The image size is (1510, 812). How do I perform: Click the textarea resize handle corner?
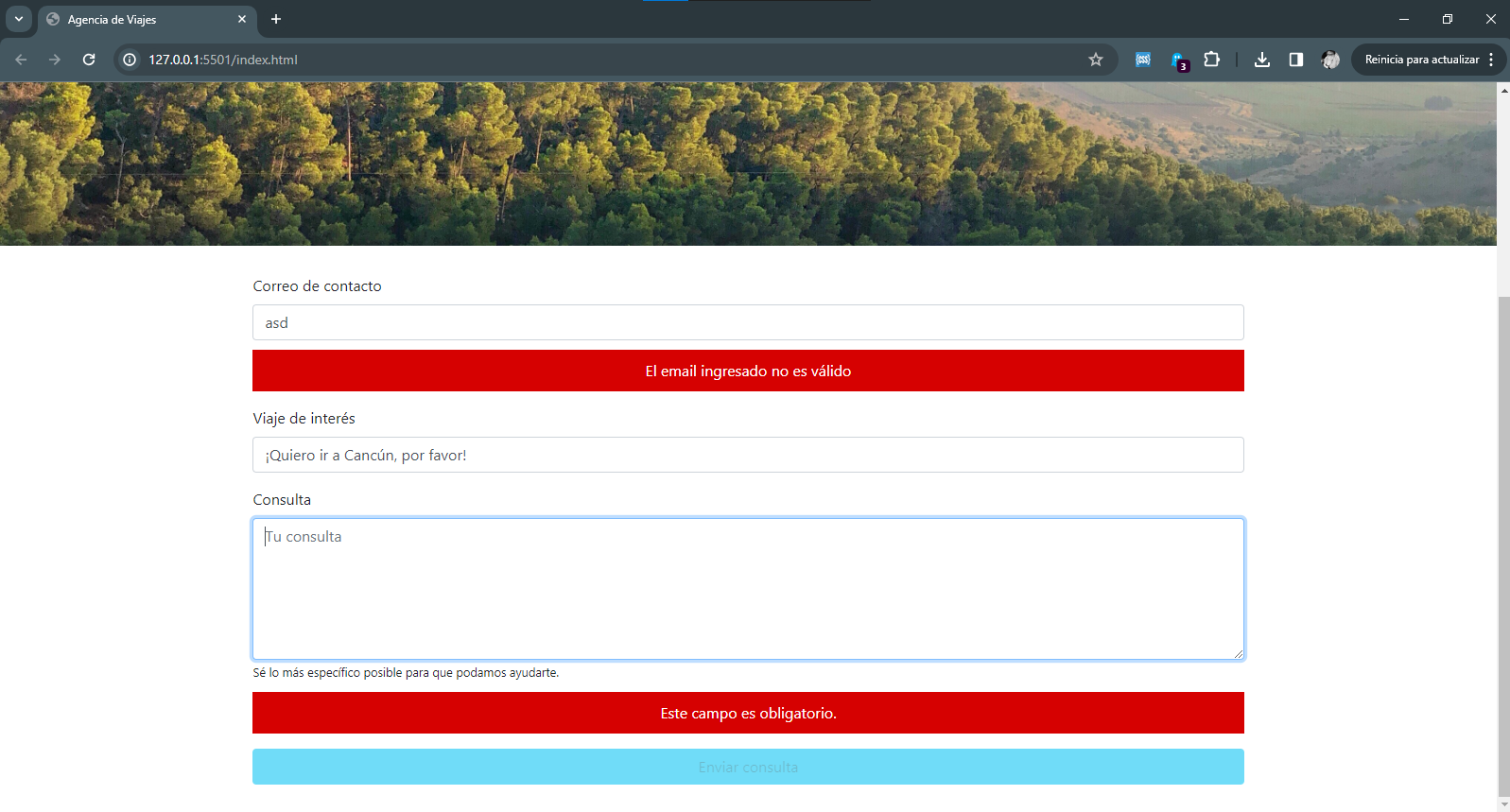tap(1238, 653)
